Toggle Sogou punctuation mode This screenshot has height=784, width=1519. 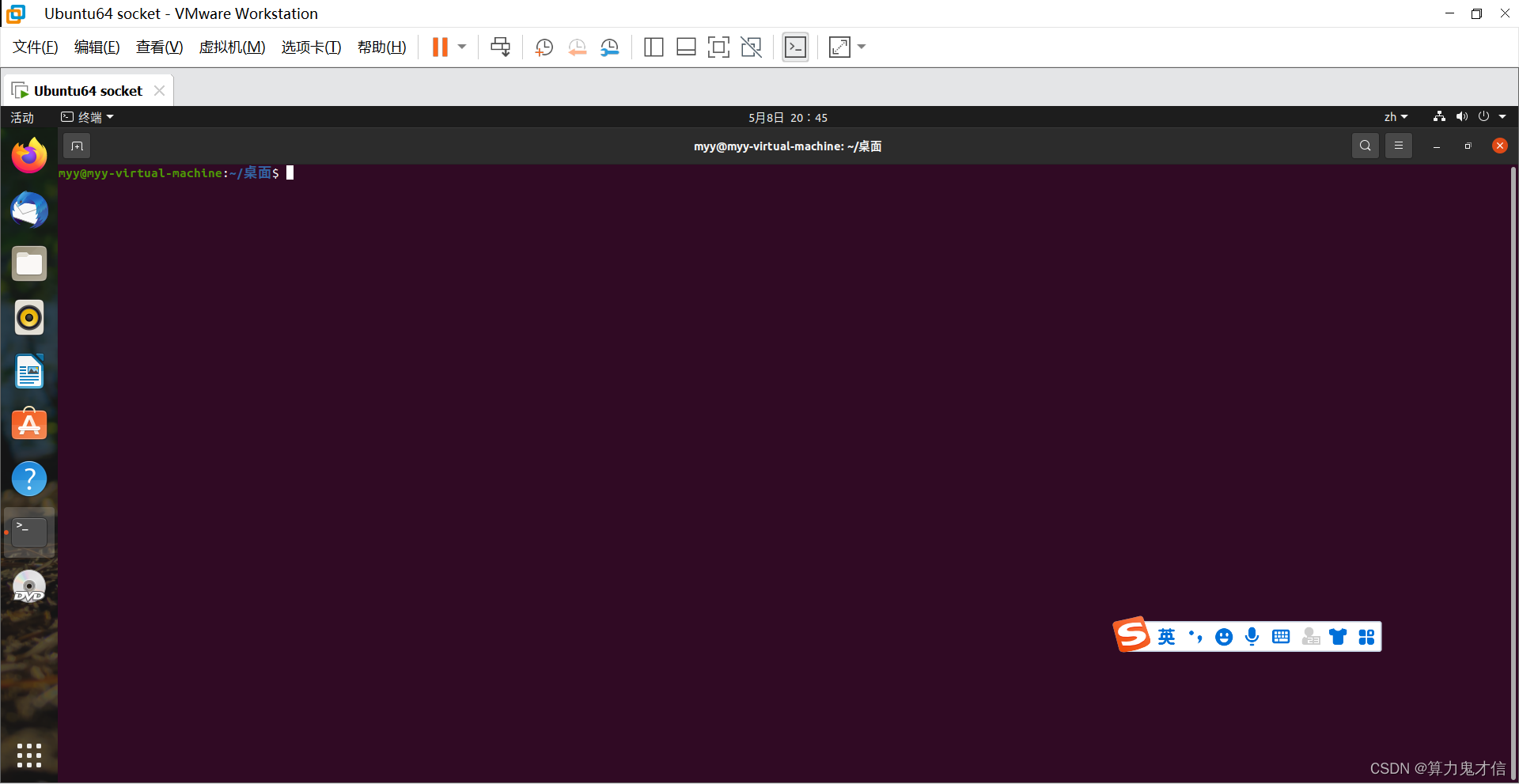click(x=1195, y=636)
